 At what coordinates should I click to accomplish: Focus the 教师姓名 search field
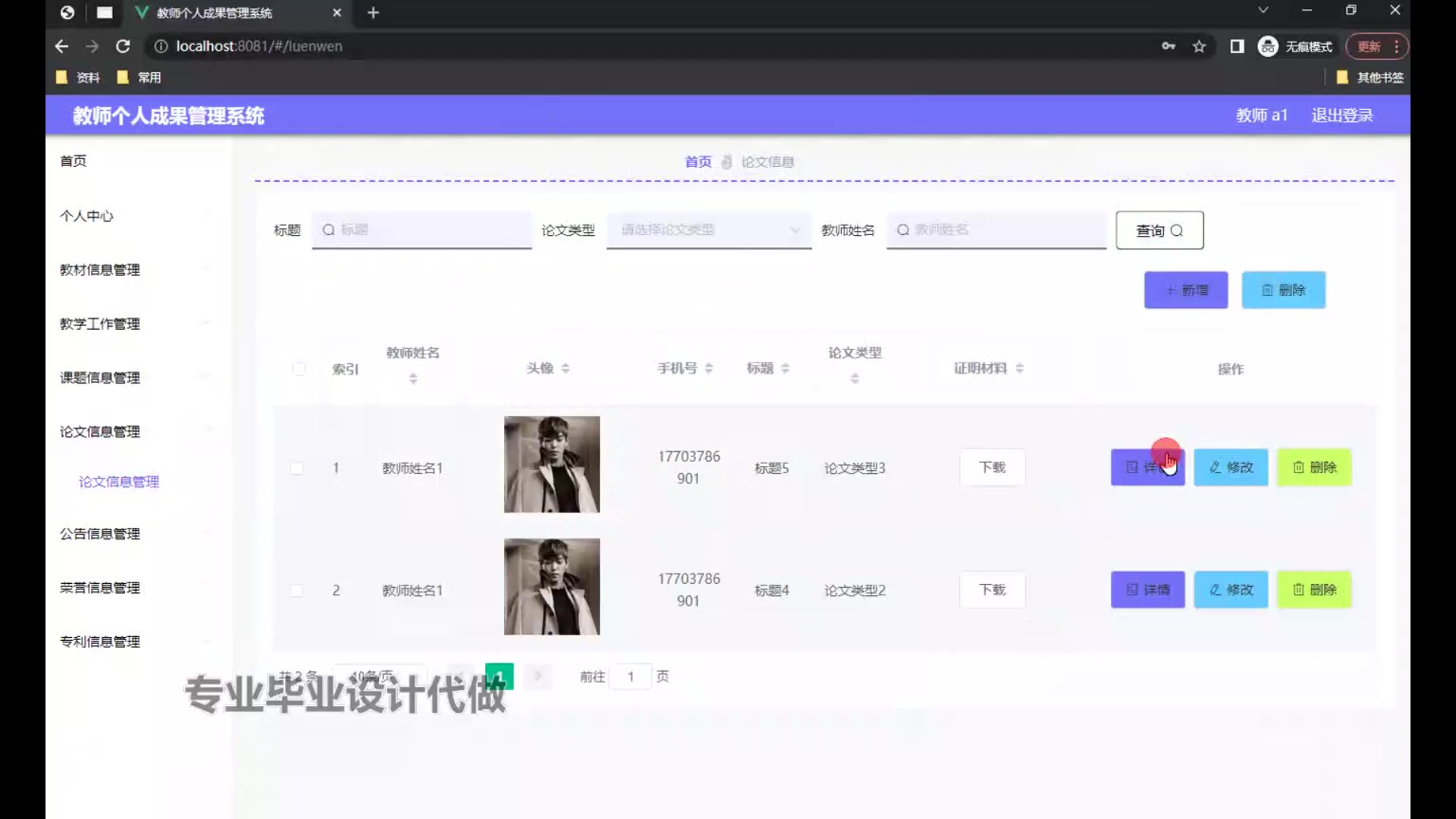996,230
